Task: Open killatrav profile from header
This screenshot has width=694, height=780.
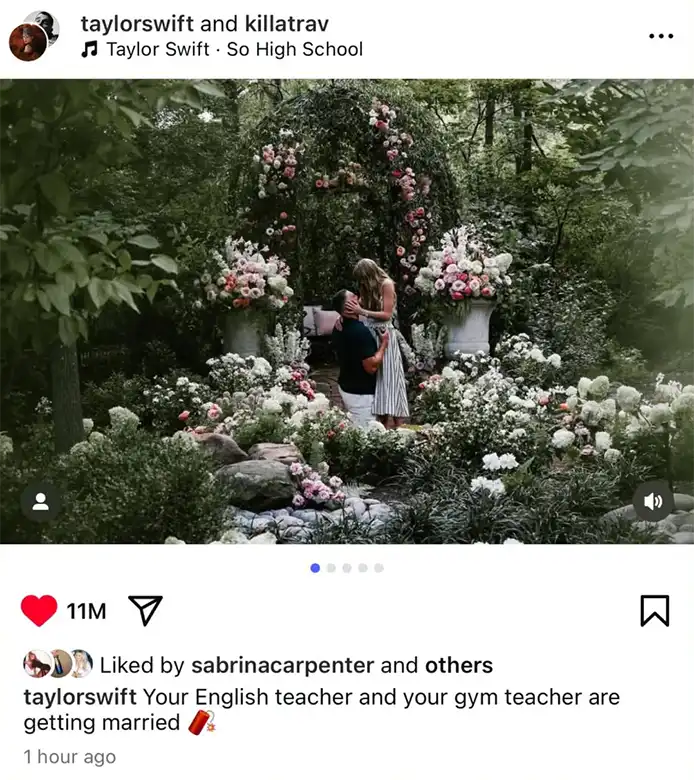Action: click(x=287, y=23)
